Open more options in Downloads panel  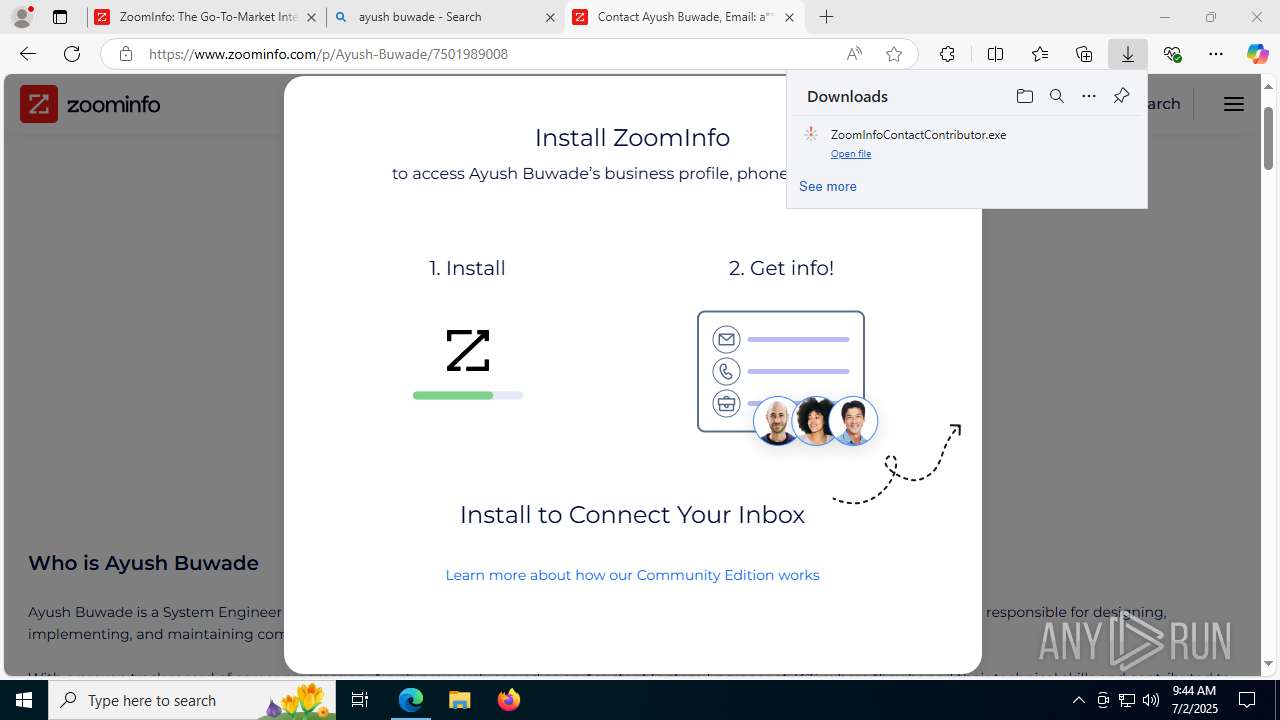[1089, 96]
